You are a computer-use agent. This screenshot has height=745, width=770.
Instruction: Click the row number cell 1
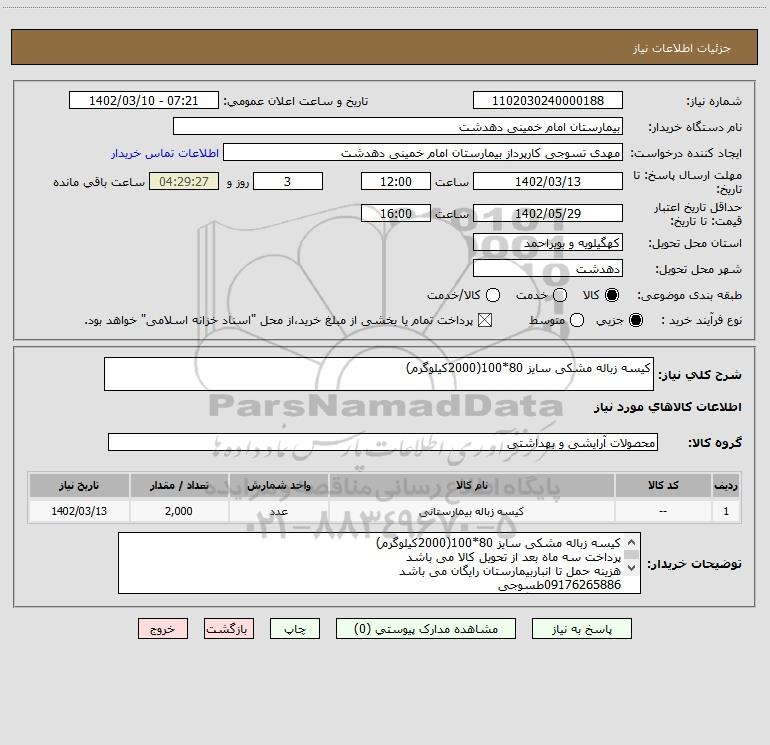pos(726,511)
